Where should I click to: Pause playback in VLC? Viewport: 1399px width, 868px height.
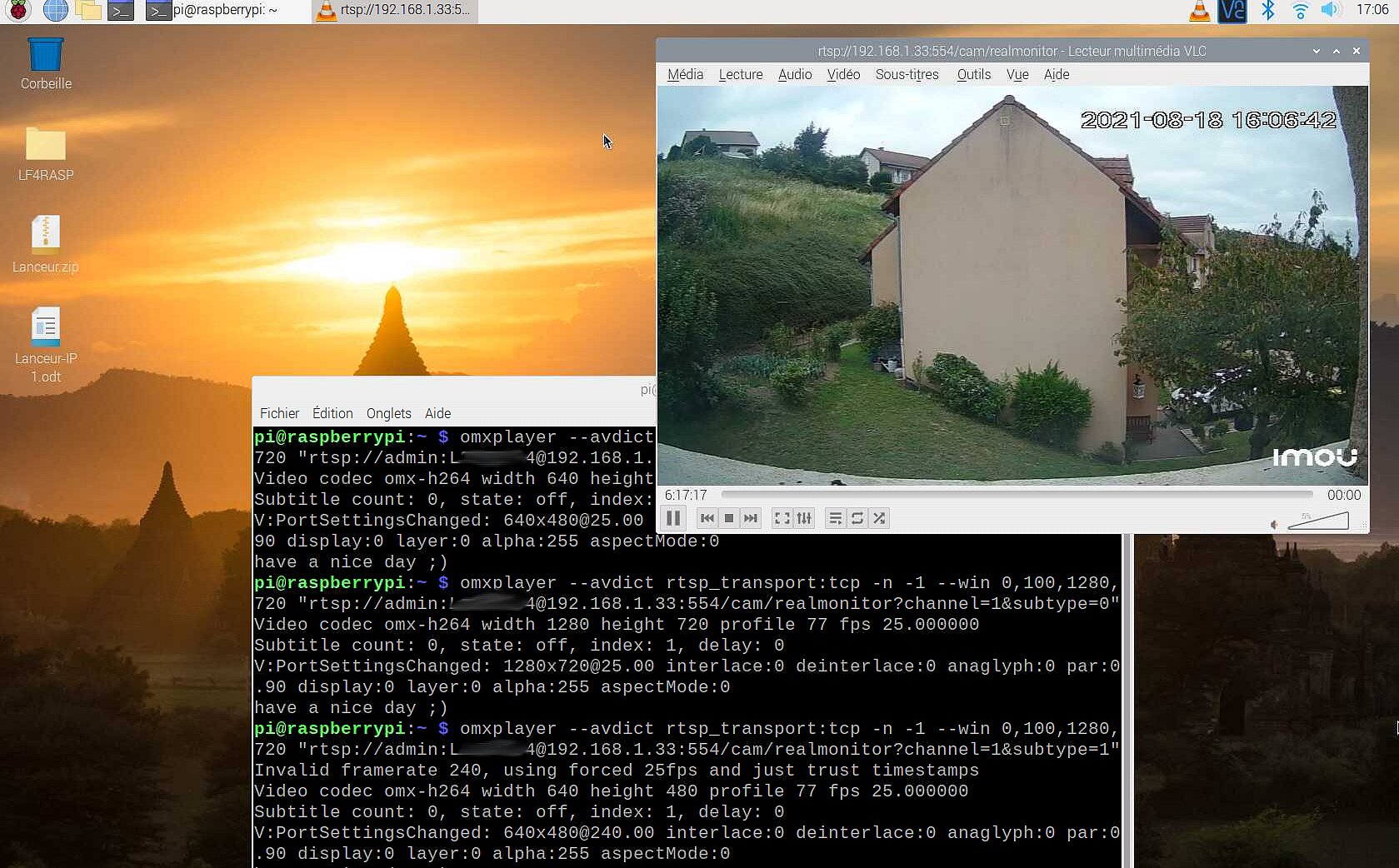tap(673, 518)
